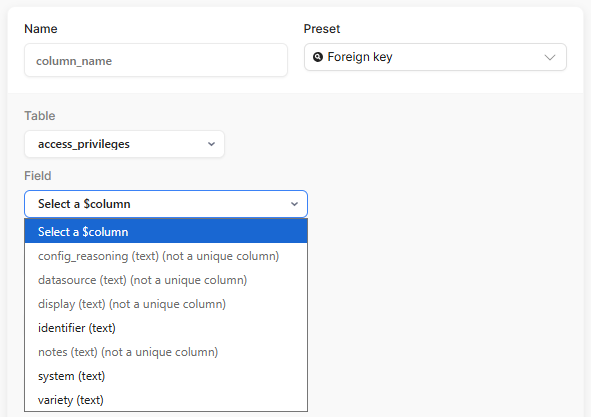The width and height of the screenshot is (591, 417).
Task: Click the Name label
Action: (x=41, y=29)
